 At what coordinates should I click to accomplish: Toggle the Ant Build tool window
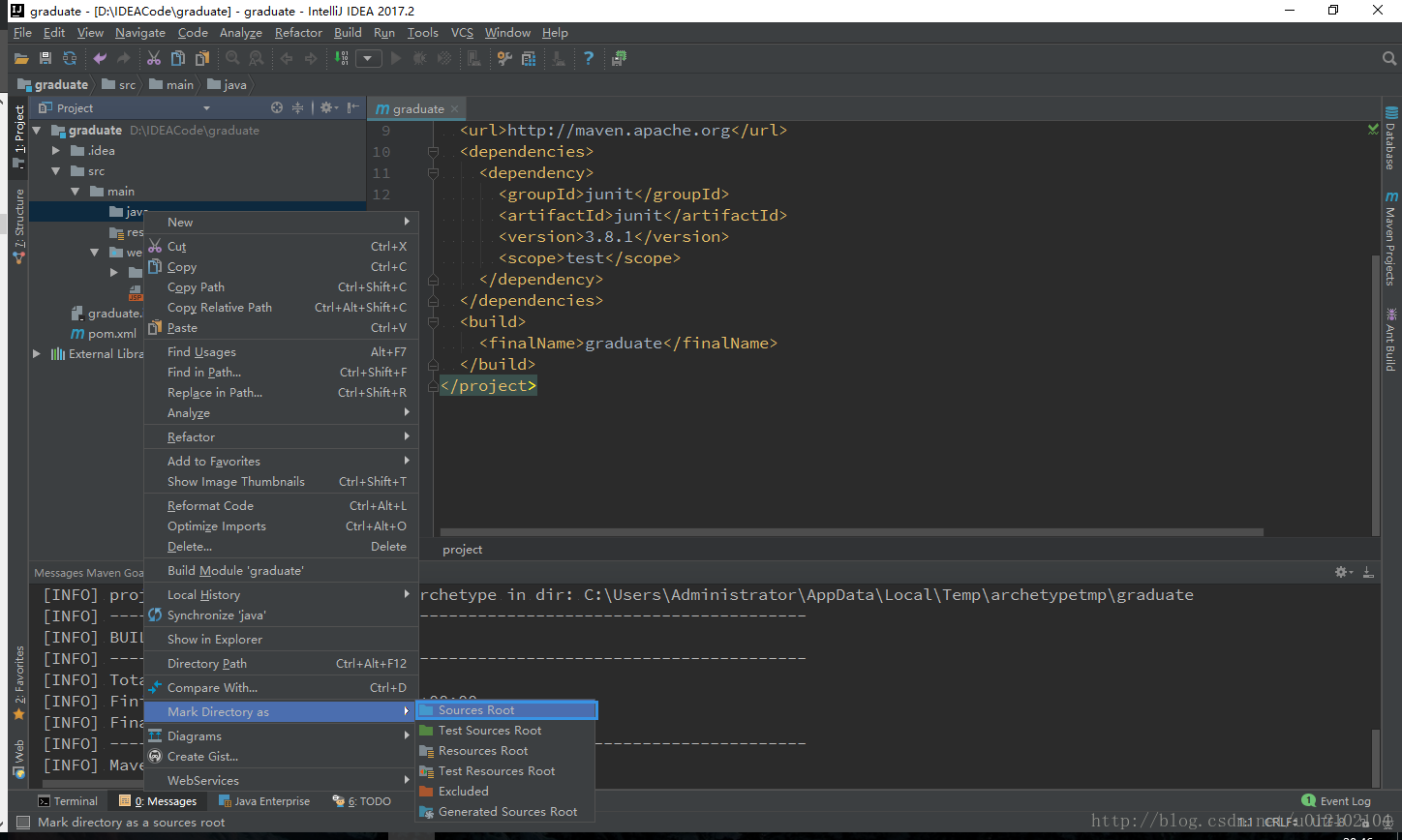[x=1390, y=339]
